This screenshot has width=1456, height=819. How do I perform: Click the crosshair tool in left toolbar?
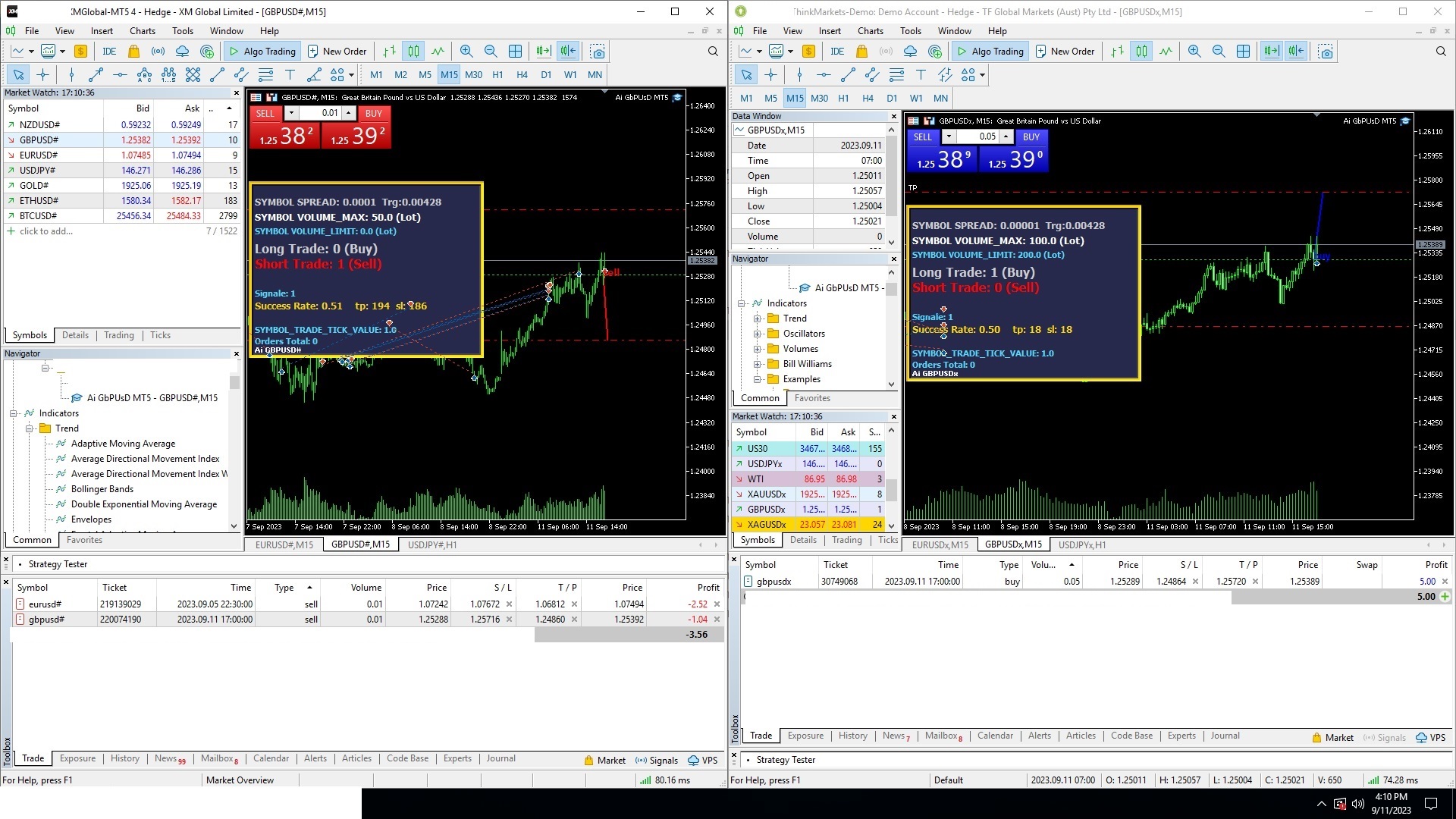(x=43, y=75)
